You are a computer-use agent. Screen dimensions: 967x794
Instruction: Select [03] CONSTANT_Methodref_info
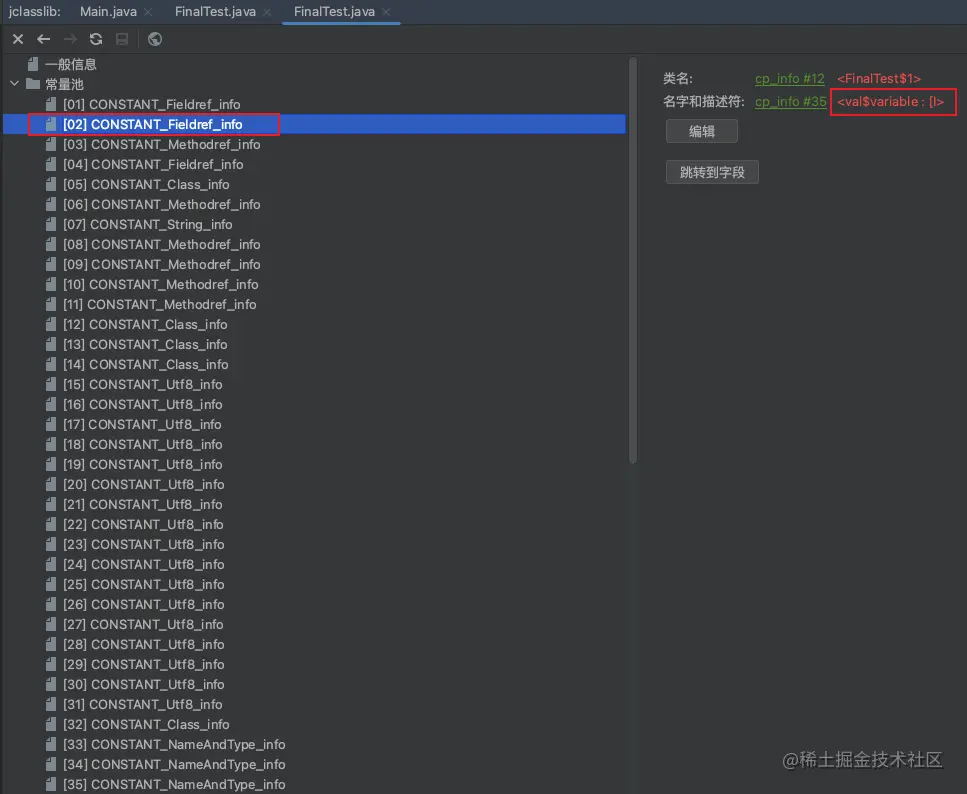(162, 144)
